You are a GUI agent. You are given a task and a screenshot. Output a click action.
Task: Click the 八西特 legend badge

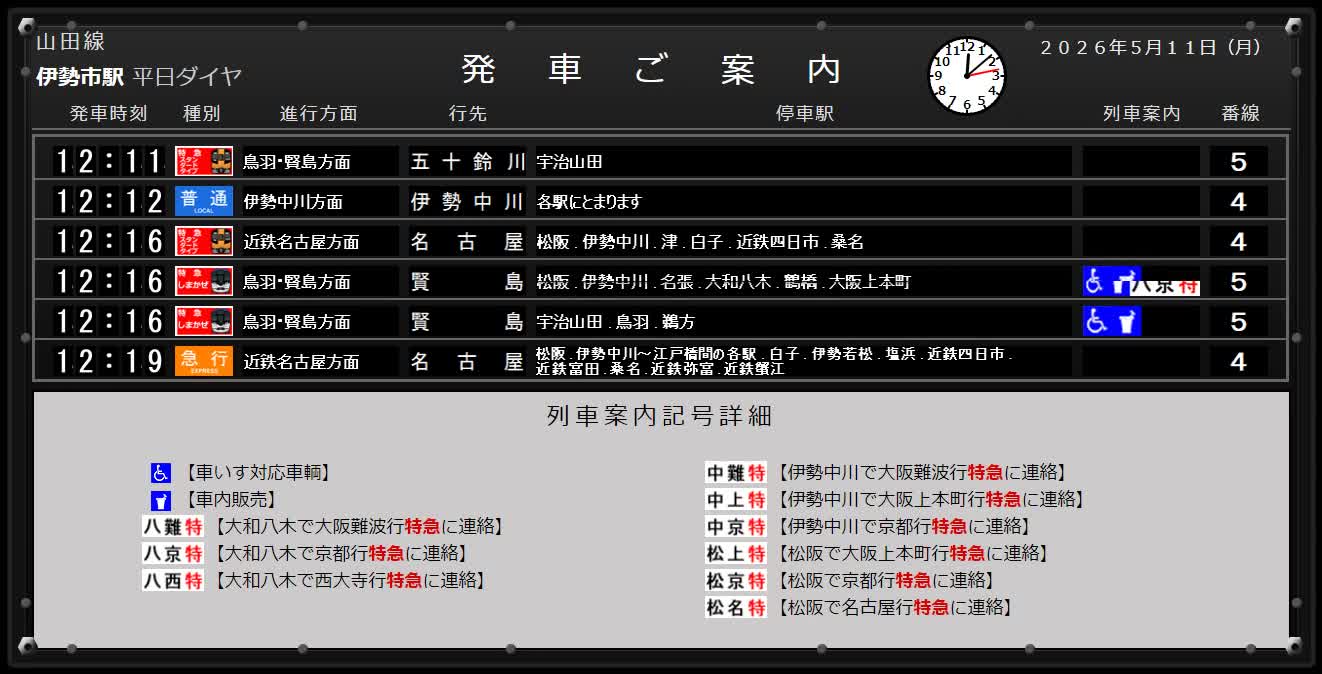(x=173, y=581)
